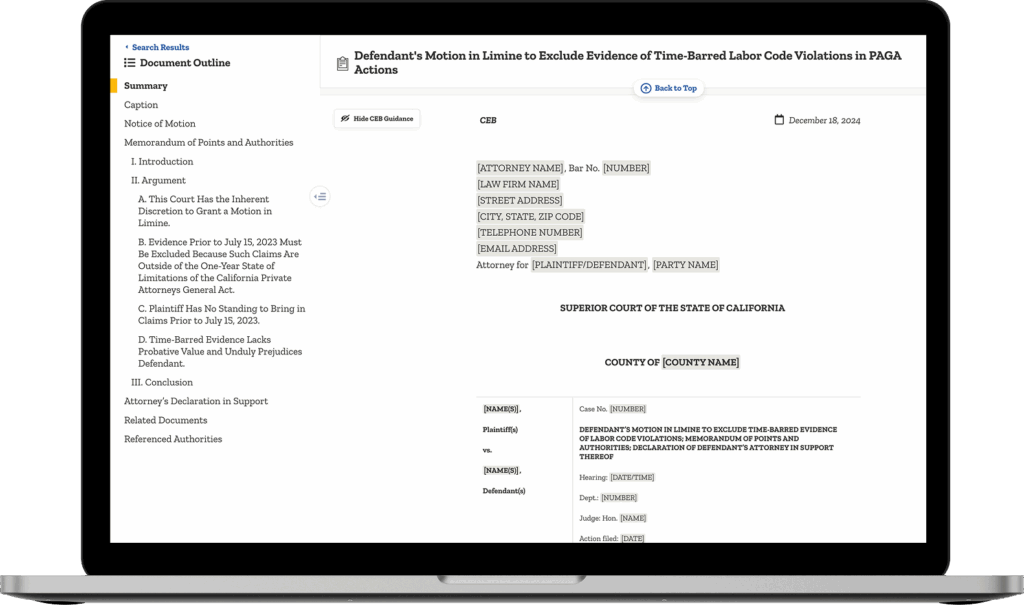Click the calendar icon next to date

[779, 120]
